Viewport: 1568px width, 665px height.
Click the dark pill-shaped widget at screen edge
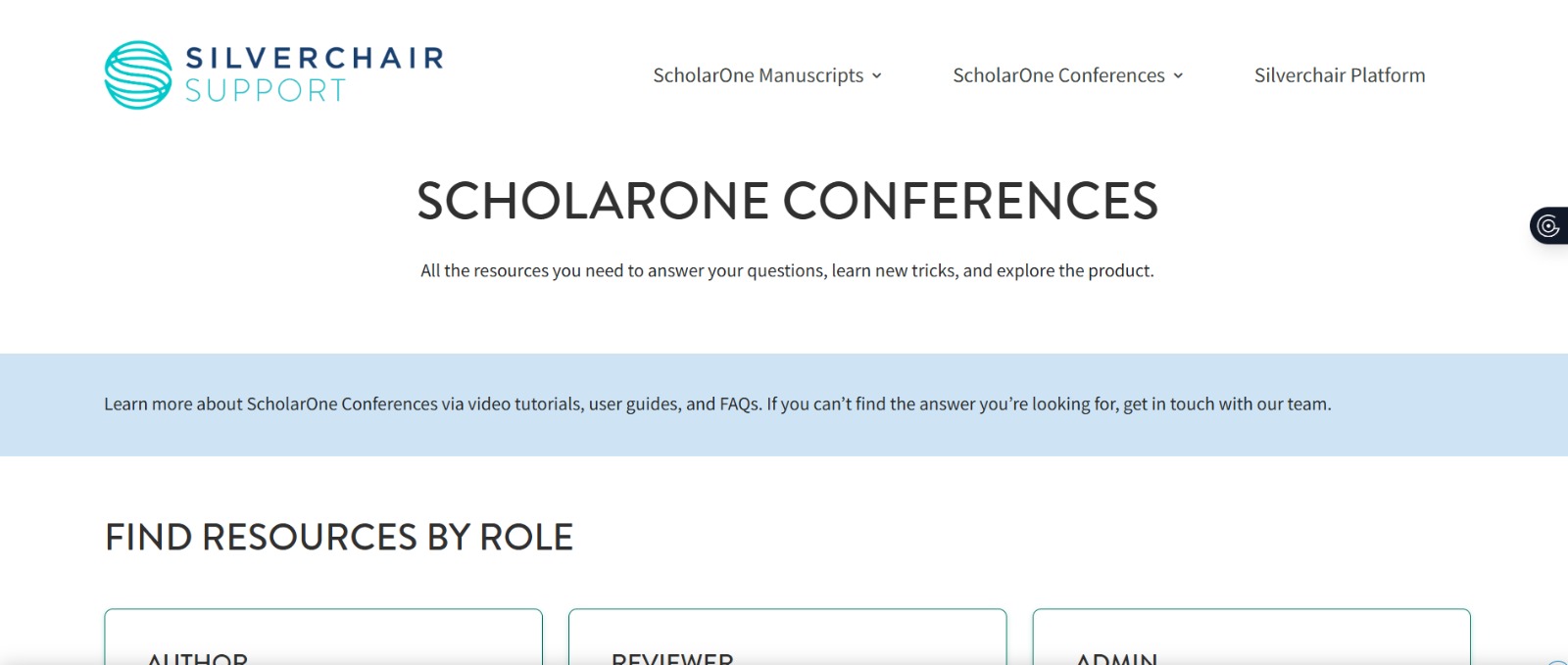coord(1549,224)
